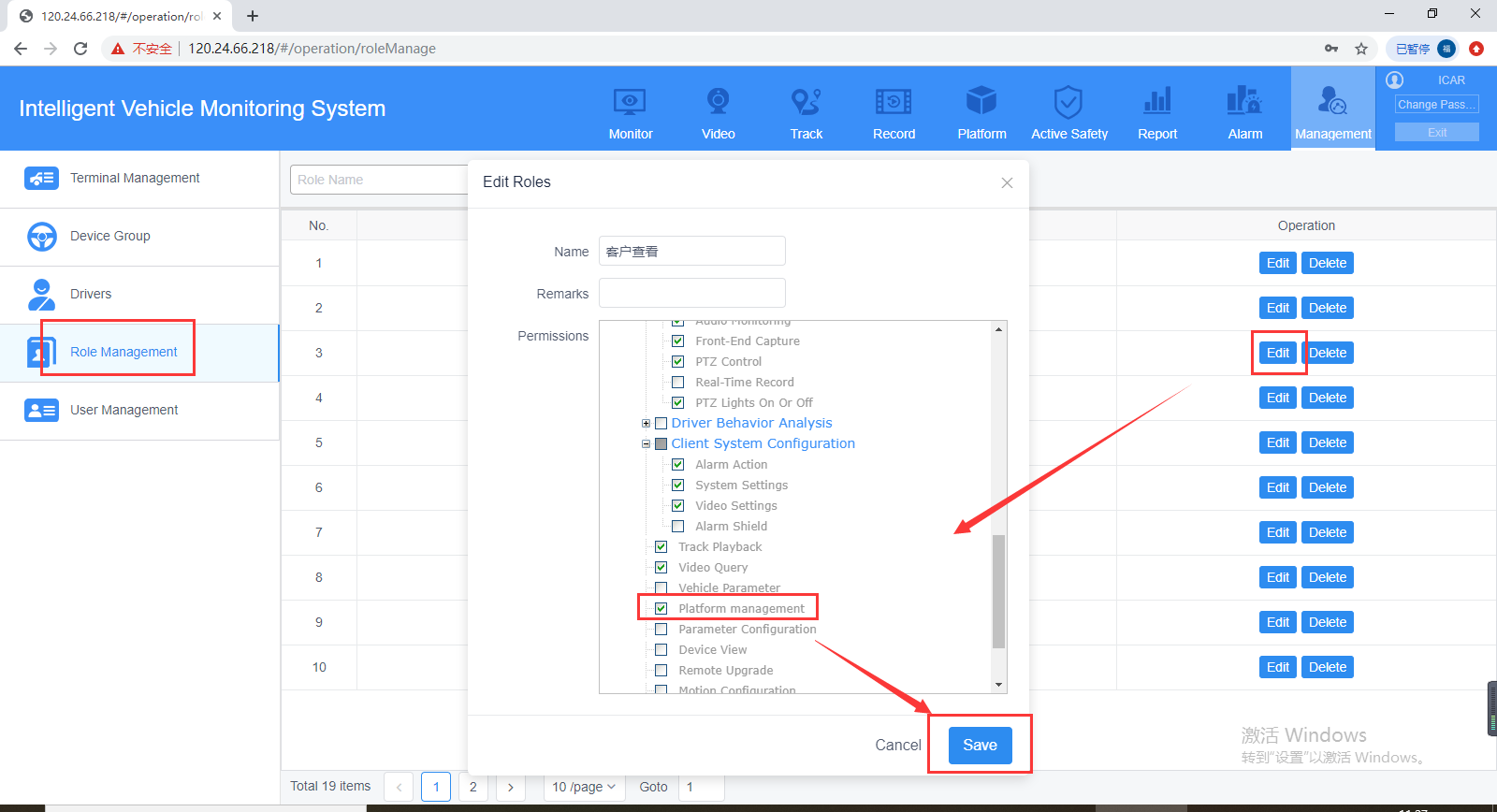Go to the previous page arrow in pagination

pos(399,787)
